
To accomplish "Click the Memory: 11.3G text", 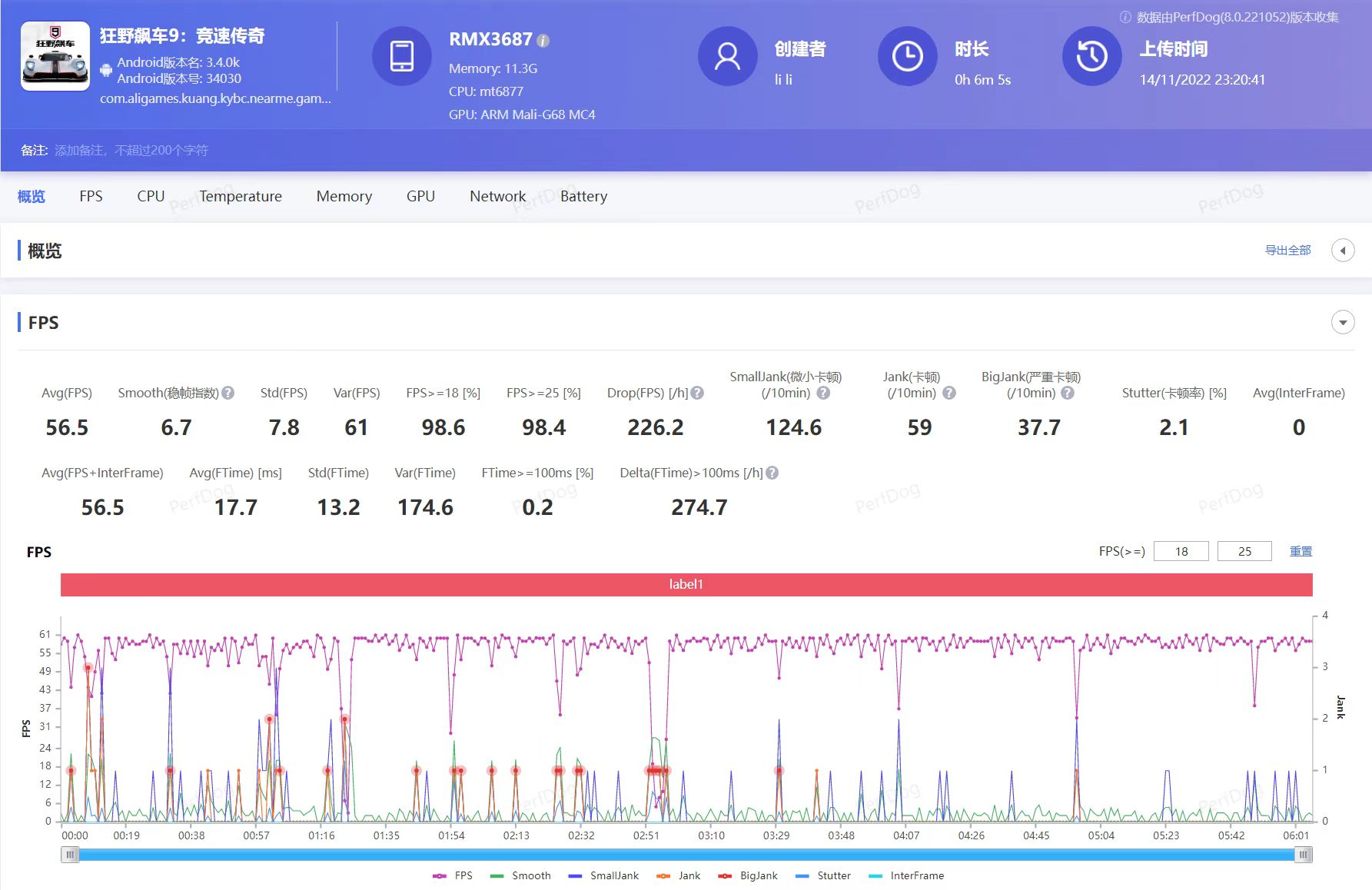I will (x=493, y=68).
